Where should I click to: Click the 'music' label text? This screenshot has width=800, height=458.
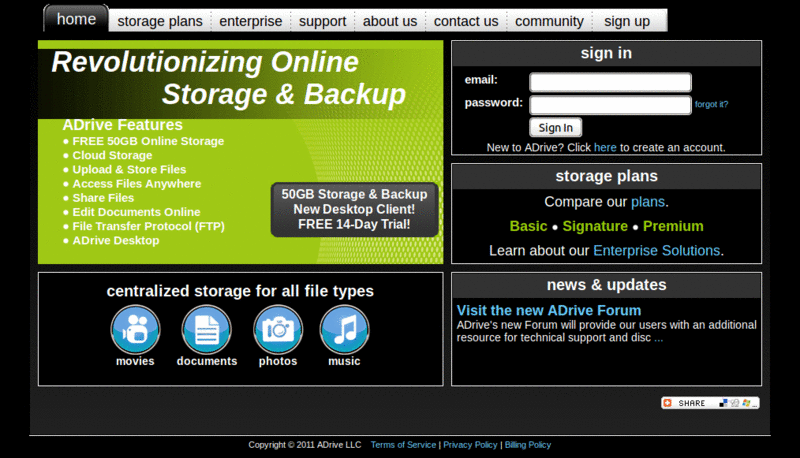pyautogui.click(x=344, y=361)
